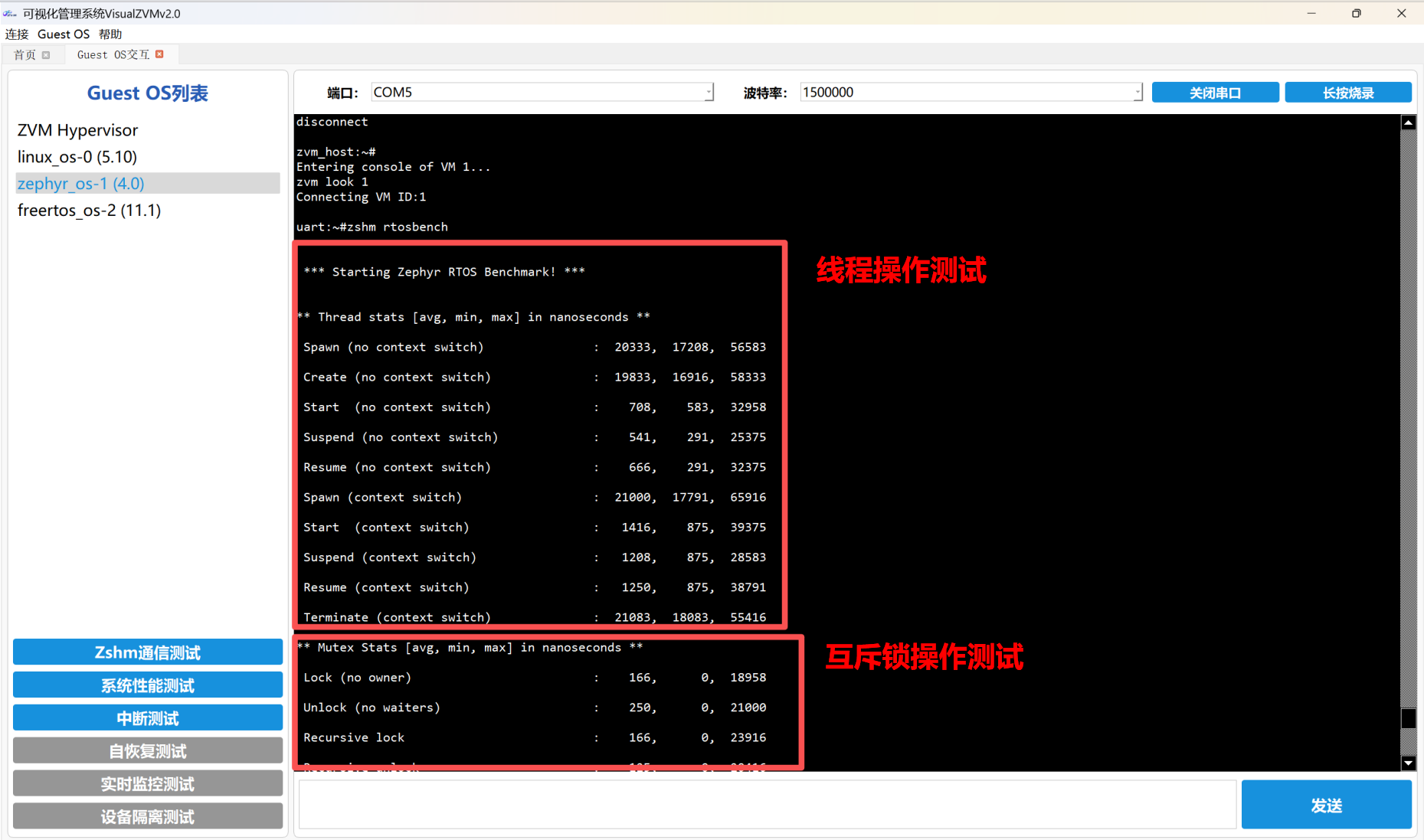Open the Guest OS menu
Screen dimensions: 1424x840
pos(64,34)
